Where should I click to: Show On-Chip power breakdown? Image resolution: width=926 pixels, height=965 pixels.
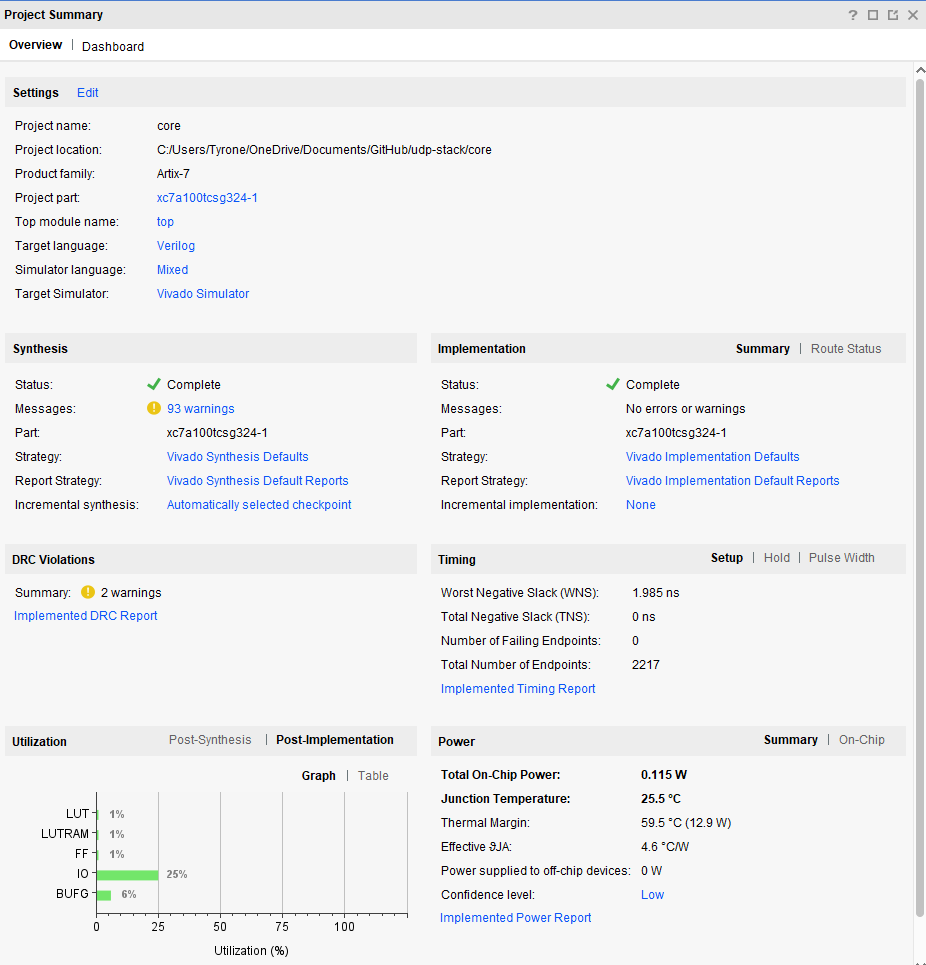(x=861, y=740)
